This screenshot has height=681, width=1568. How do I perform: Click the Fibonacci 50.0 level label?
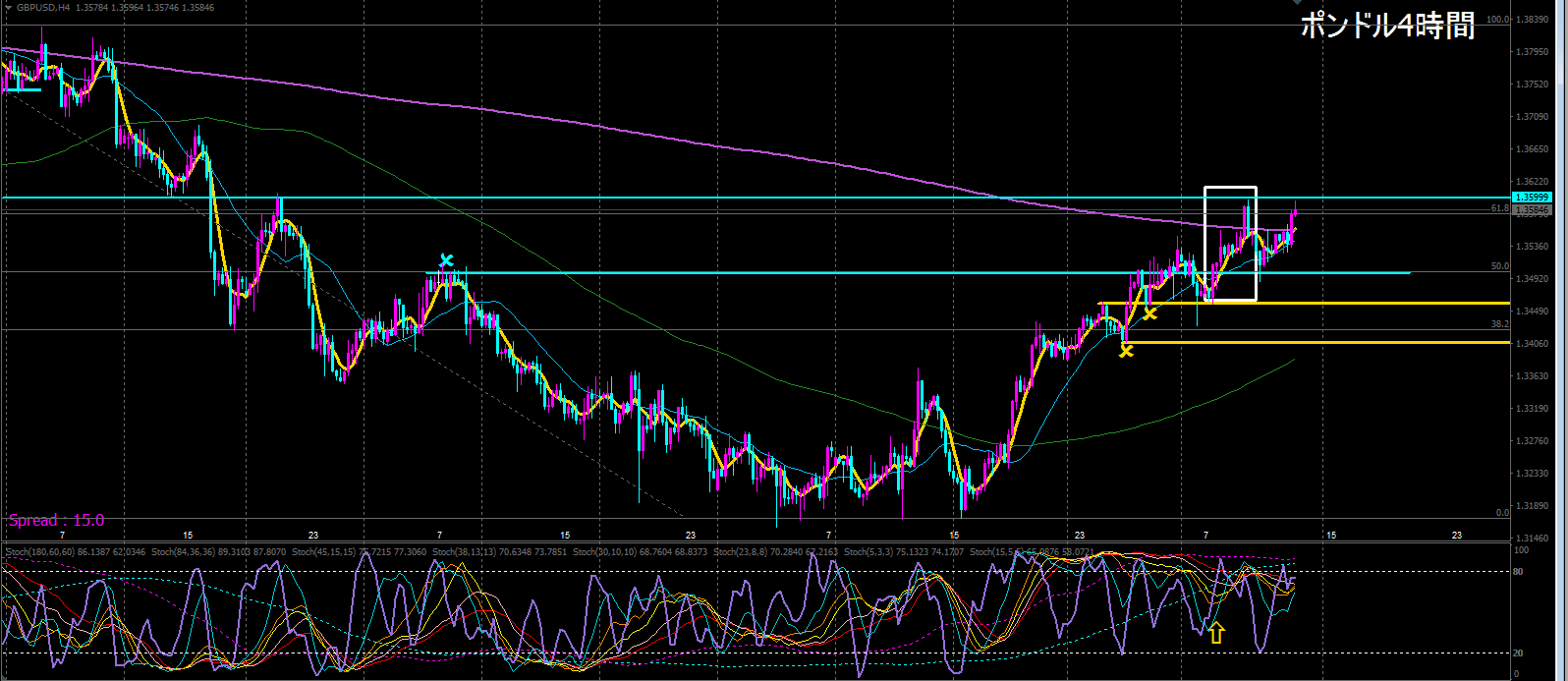(1500, 266)
